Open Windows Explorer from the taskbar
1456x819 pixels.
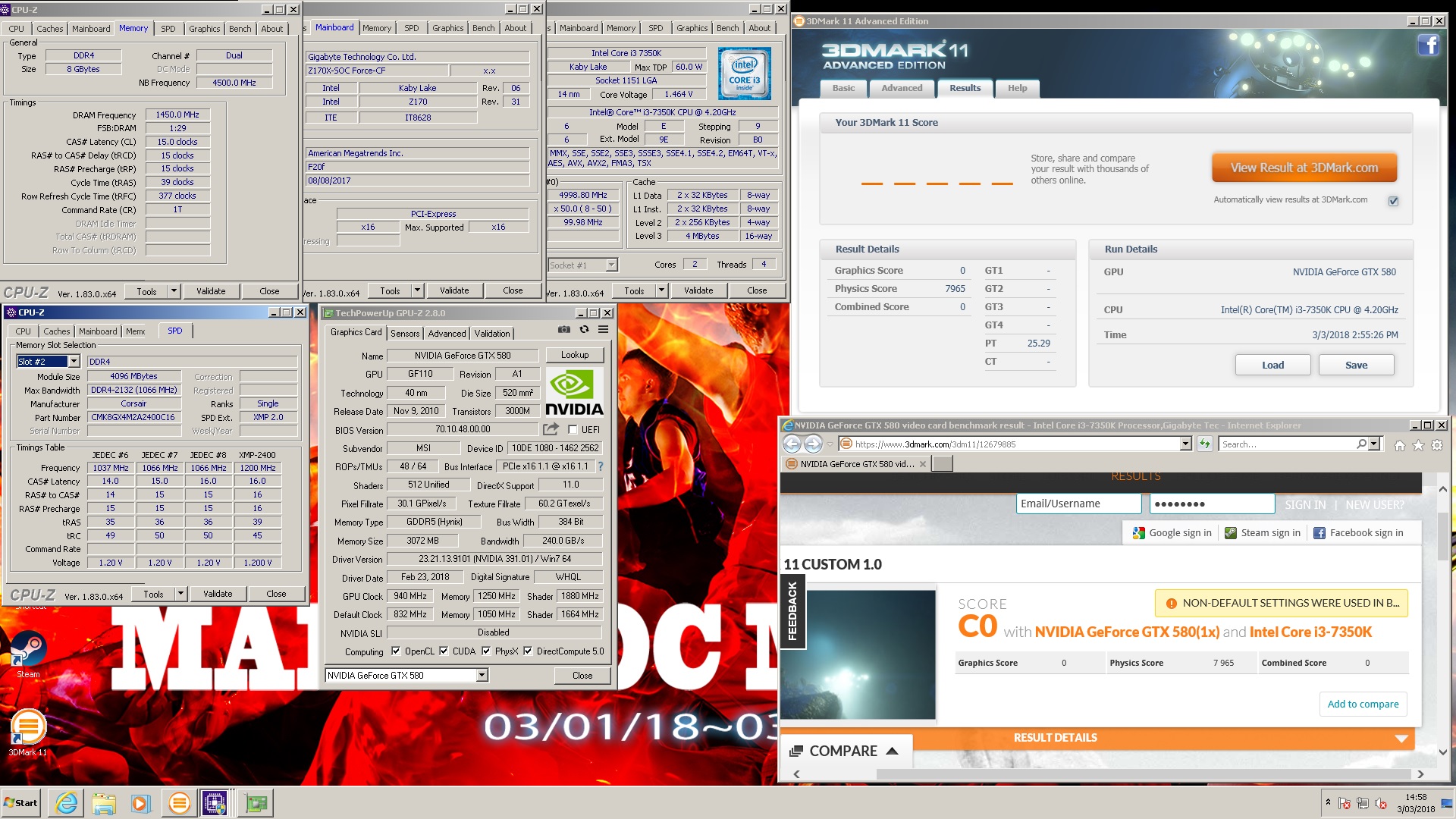coord(104,803)
